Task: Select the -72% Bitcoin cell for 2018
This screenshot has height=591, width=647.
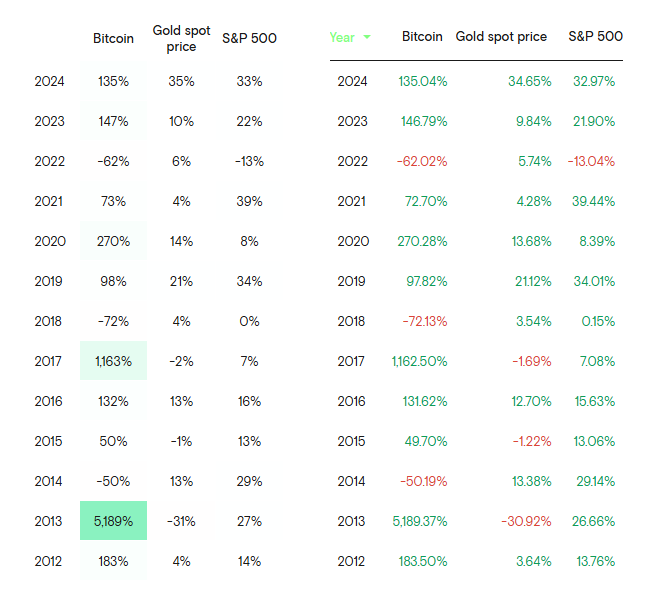Action: coord(113,321)
